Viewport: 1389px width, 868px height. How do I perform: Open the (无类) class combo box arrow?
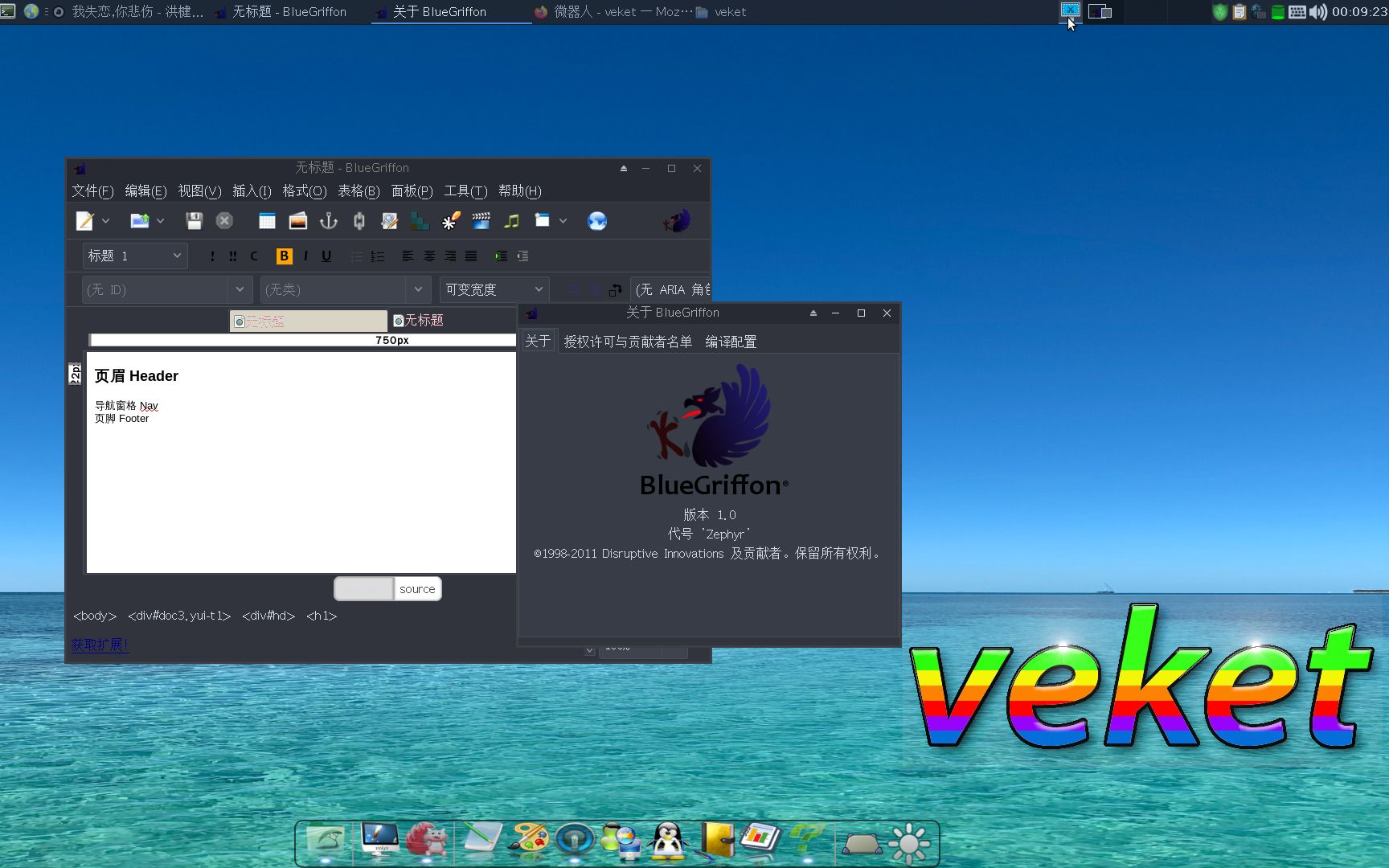tap(418, 289)
